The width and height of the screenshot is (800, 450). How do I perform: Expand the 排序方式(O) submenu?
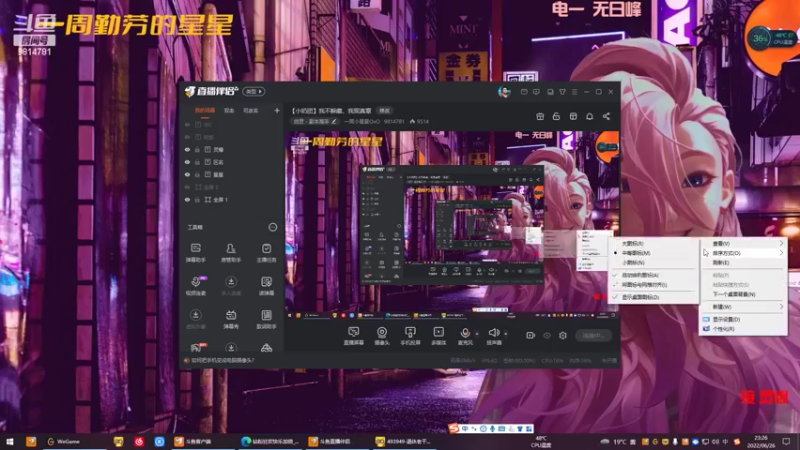click(744, 253)
